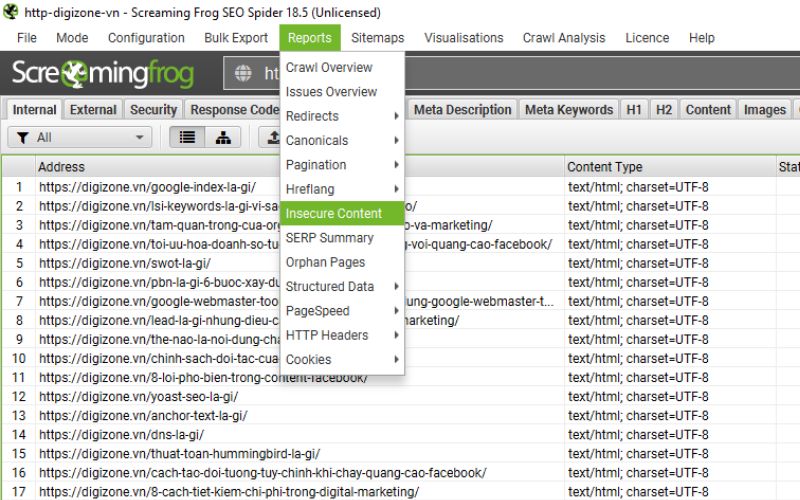Switch to the Response Codes tab
This screenshot has width=800, height=500.
pyautogui.click(x=233, y=110)
